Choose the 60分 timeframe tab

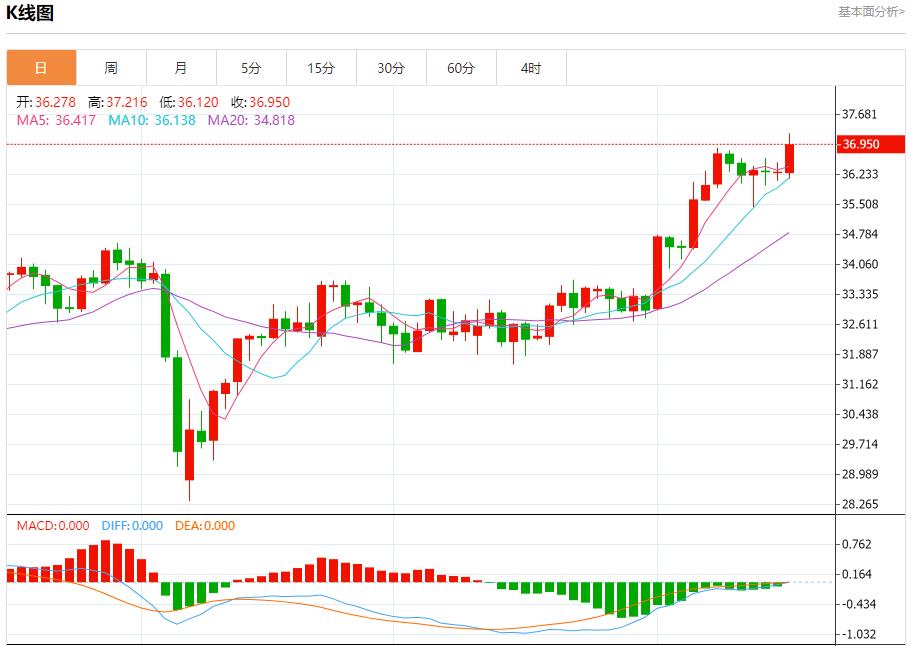[x=461, y=68]
